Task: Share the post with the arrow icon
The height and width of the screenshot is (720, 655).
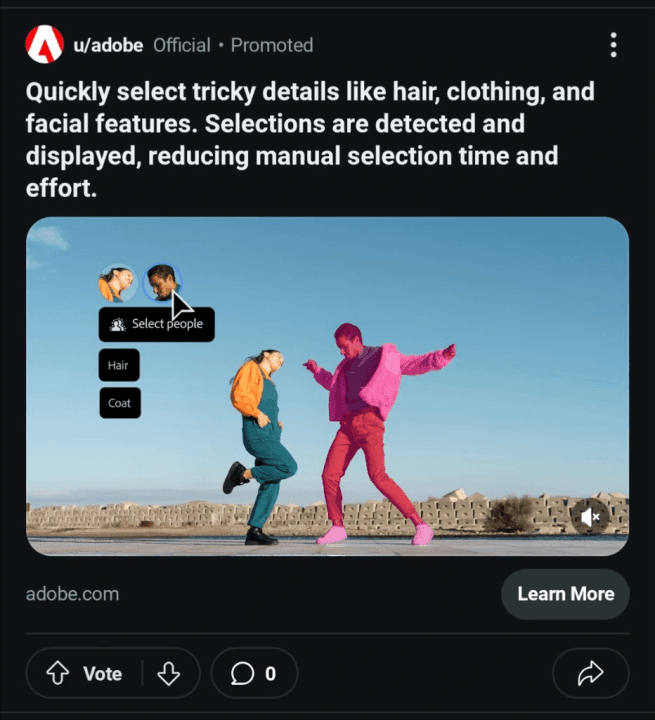Action: 590,674
